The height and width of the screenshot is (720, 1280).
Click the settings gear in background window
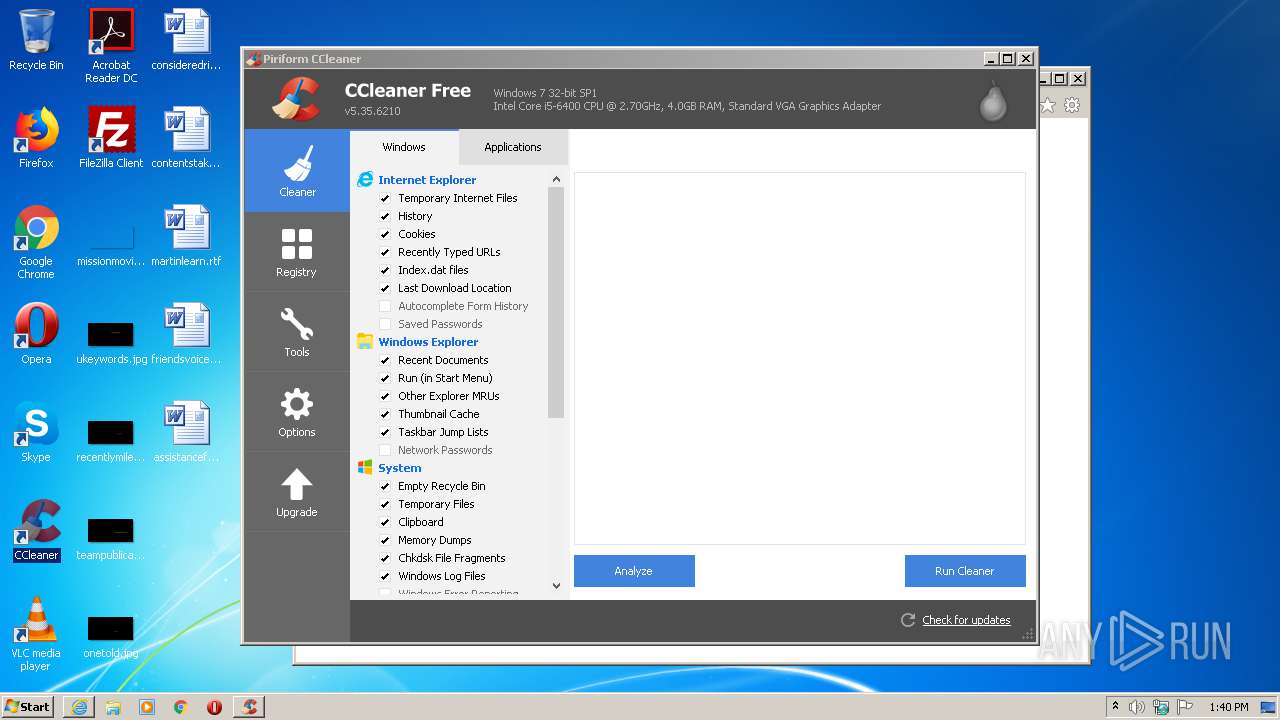coord(1072,105)
